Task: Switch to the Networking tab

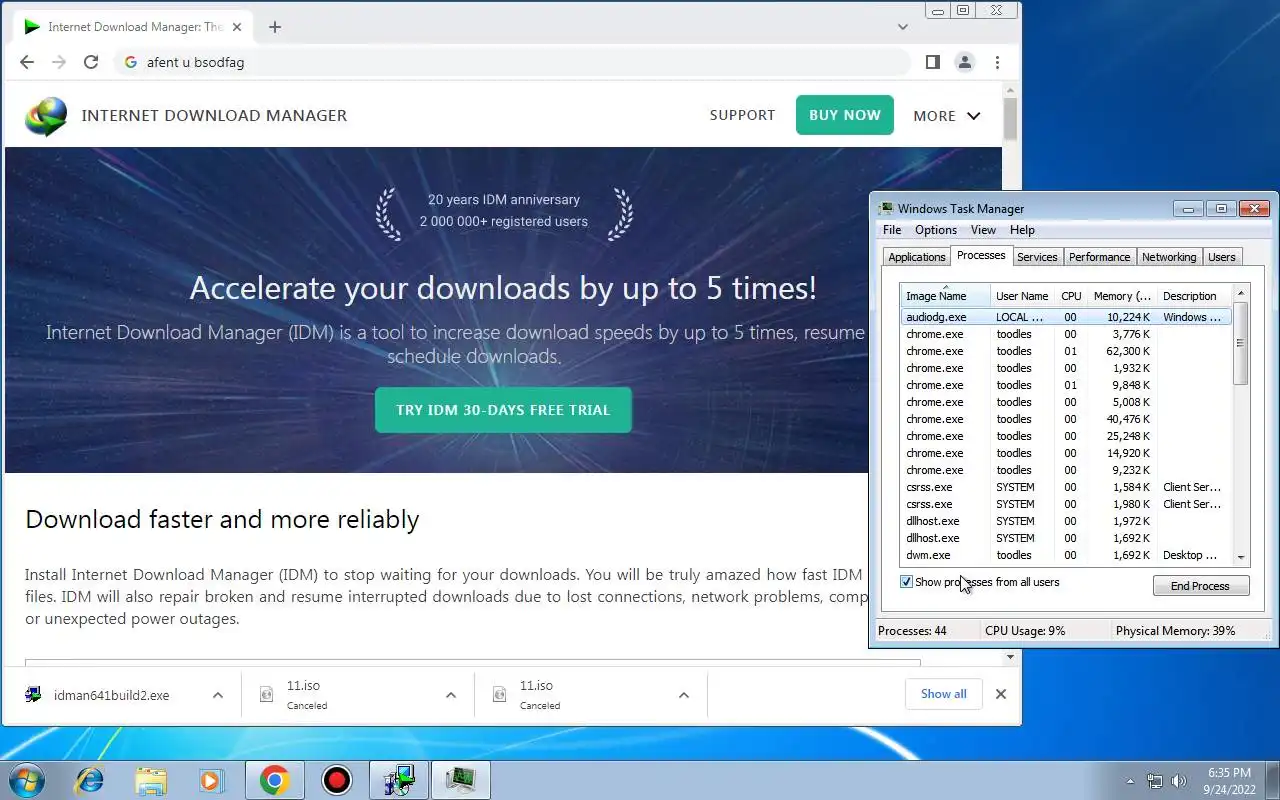Action: pos(1169,257)
